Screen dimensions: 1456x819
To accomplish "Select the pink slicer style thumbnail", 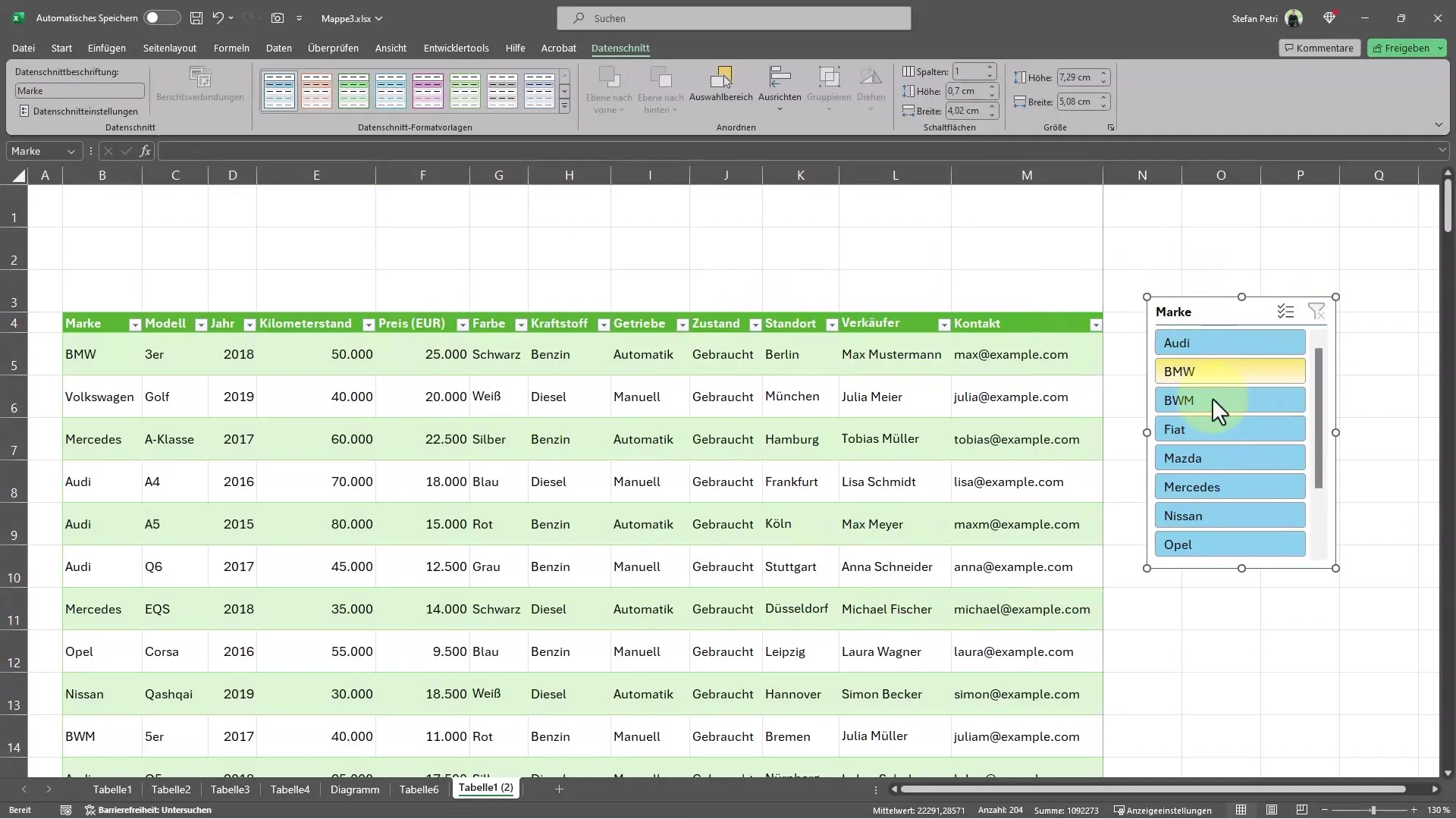I will 428,90.
